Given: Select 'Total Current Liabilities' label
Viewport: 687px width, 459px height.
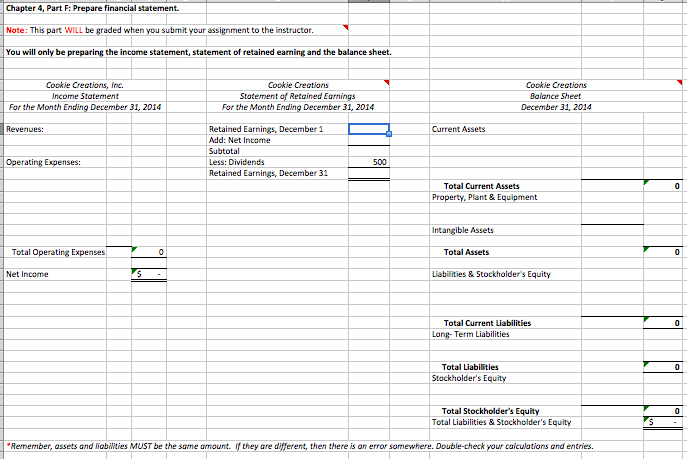Looking at the screenshot, I should tap(487, 323).
